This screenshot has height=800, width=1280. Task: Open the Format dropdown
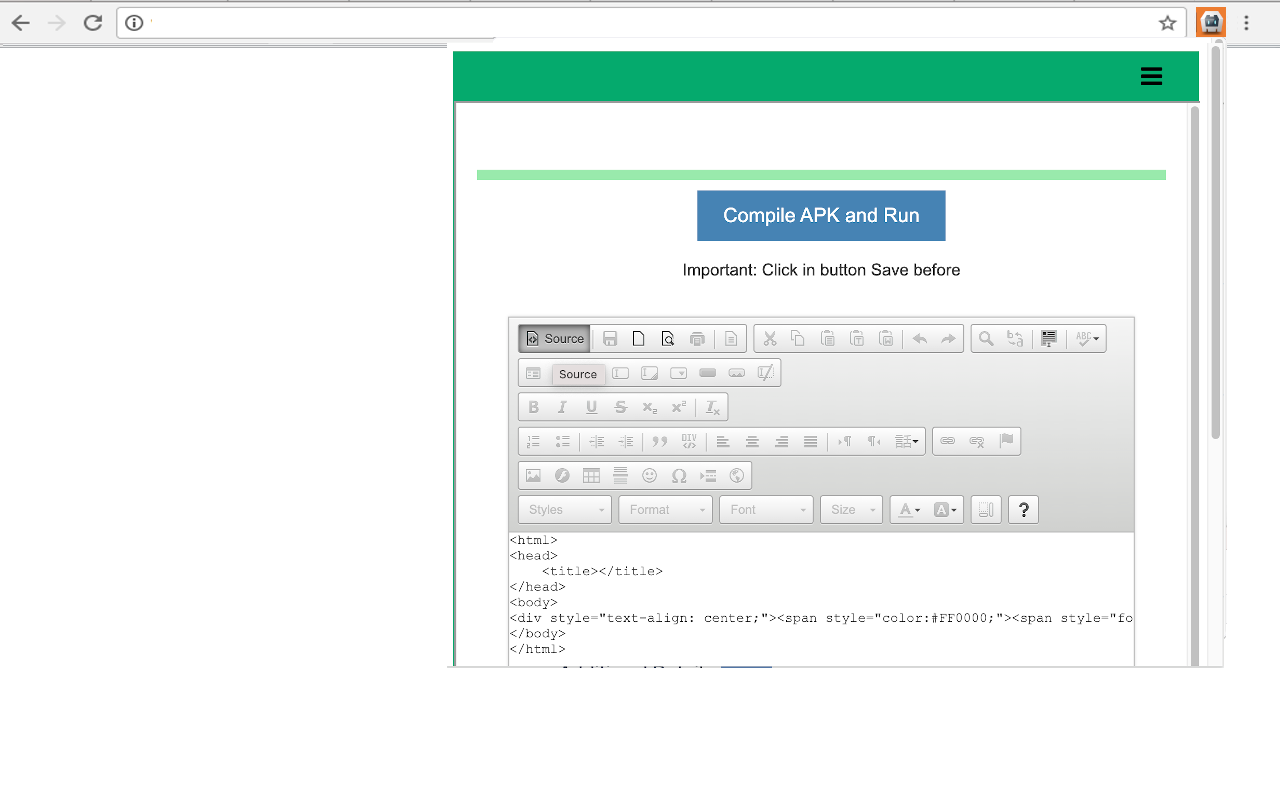click(666, 510)
